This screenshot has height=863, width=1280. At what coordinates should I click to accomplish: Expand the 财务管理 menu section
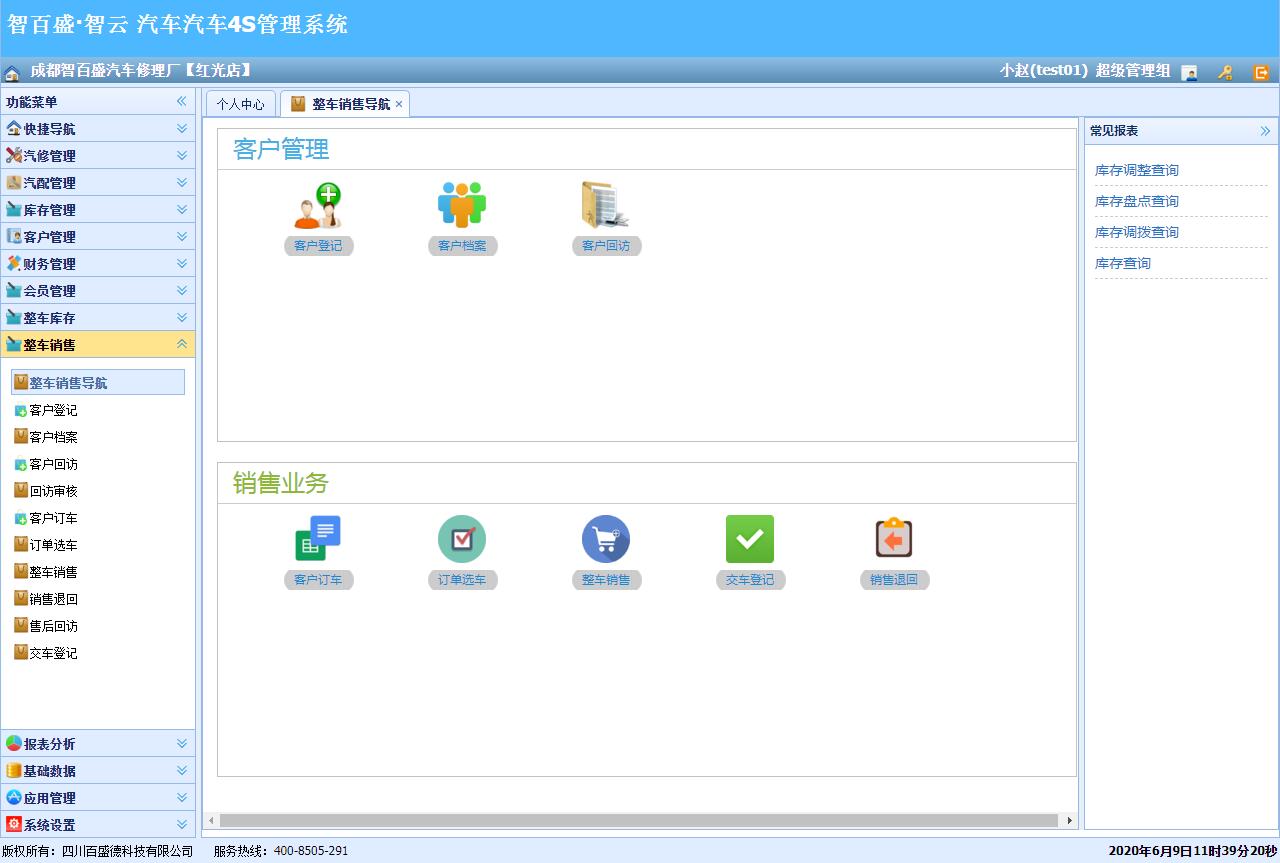(x=182, y=263)
